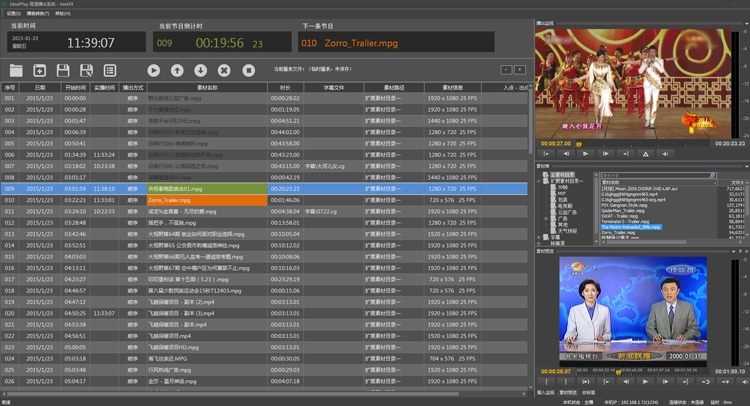
Task: Click the move item down arrow icon
Action: coord(200,70)
